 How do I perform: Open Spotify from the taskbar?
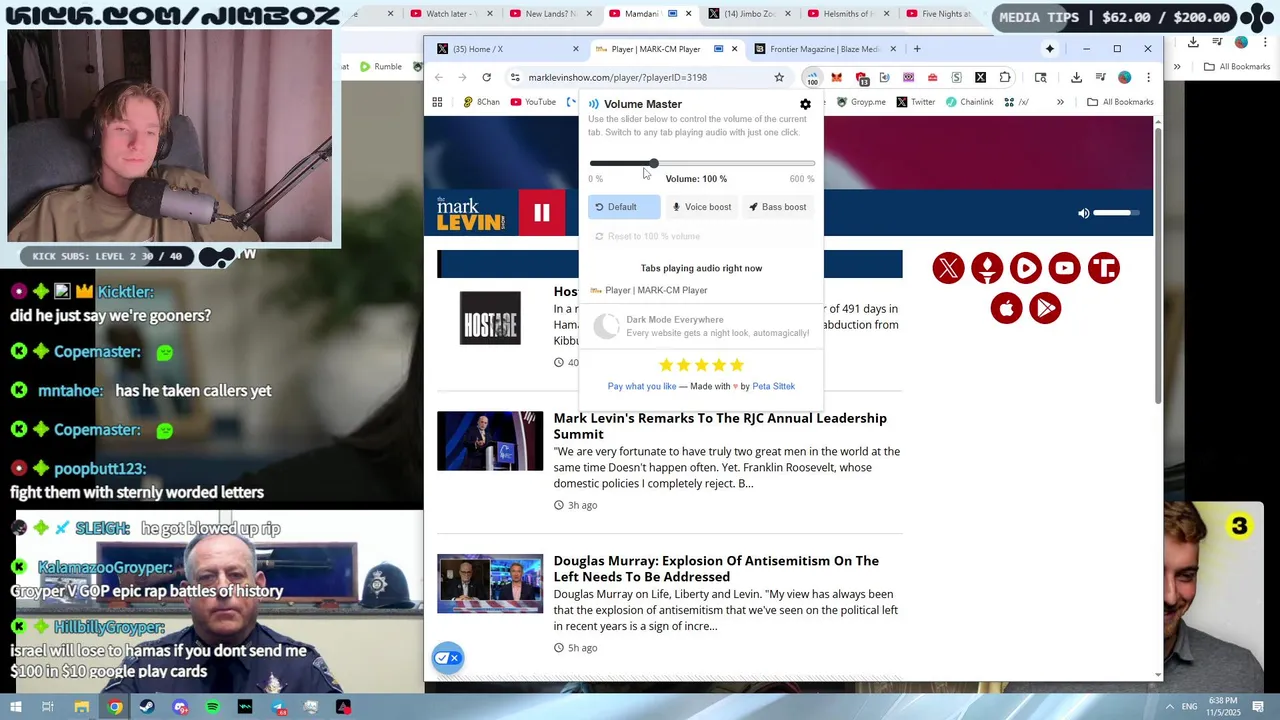(212, 707)
